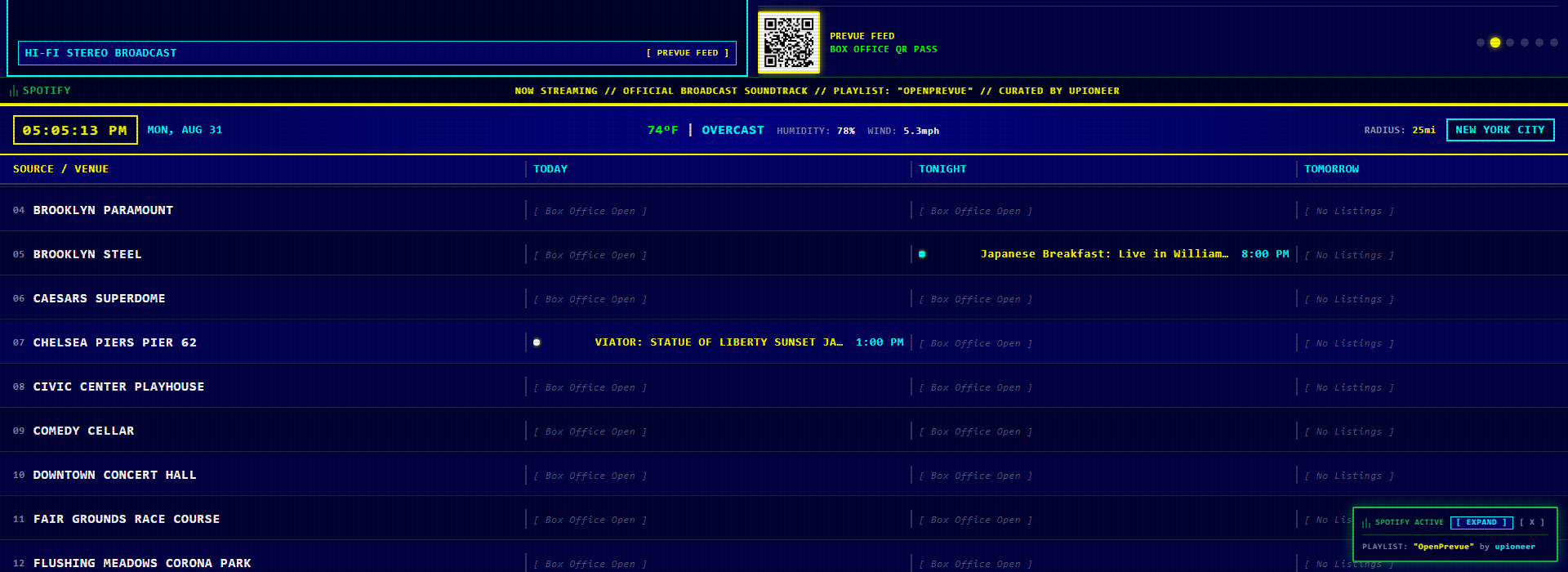Select the Civic Center Playhouse venue row

[784, 387]
